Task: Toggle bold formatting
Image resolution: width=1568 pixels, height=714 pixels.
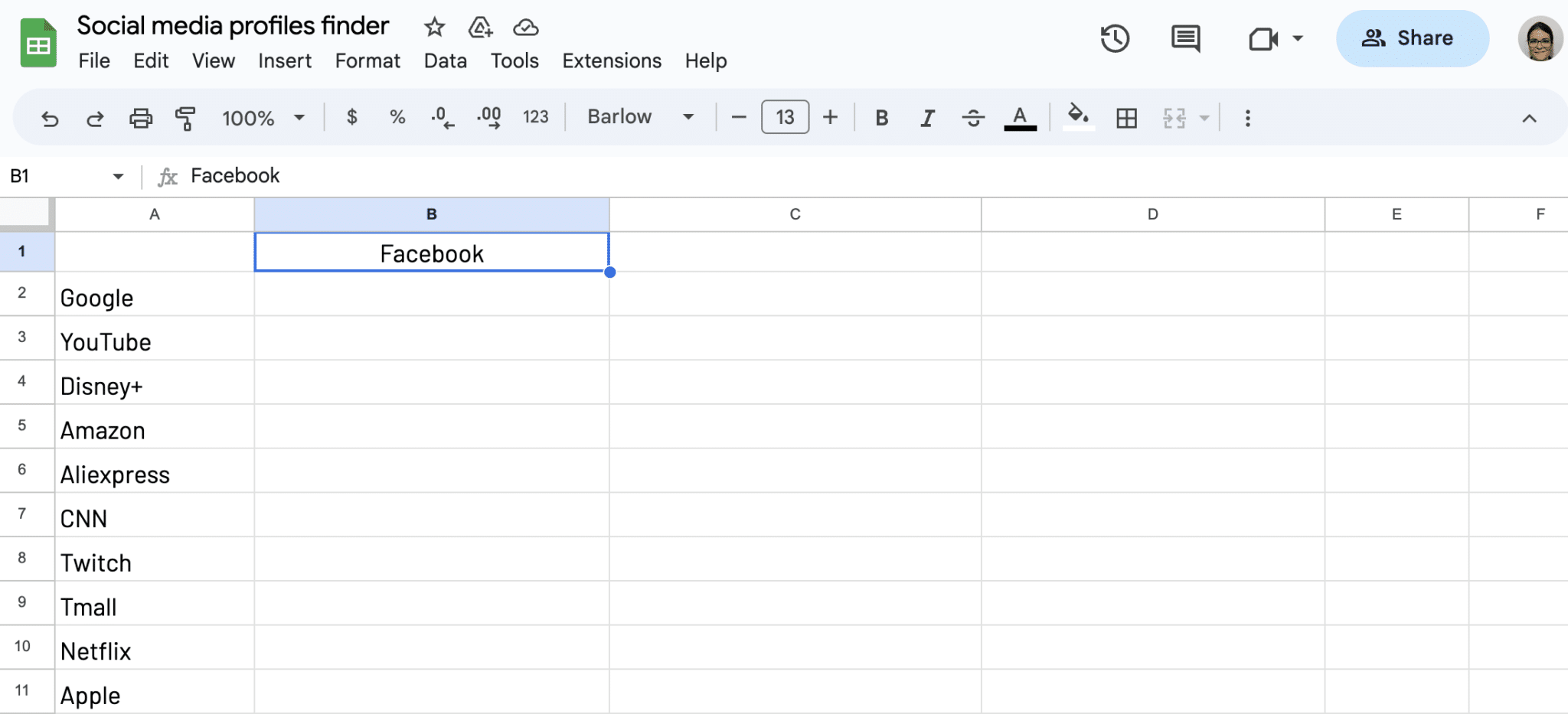Action: 881,118
